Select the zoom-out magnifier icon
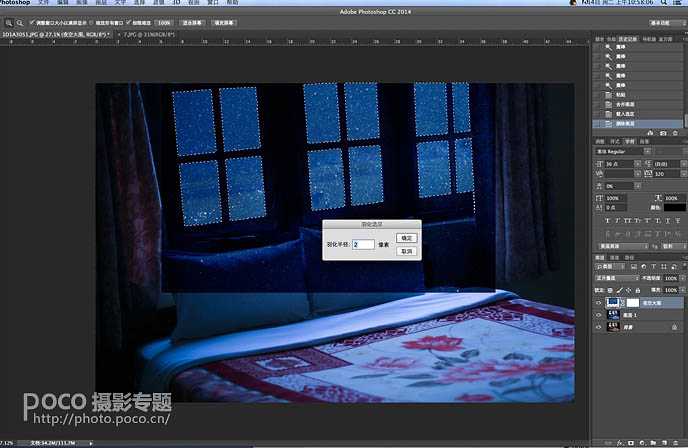Viewport: 688px width, 448px height. 20,23
